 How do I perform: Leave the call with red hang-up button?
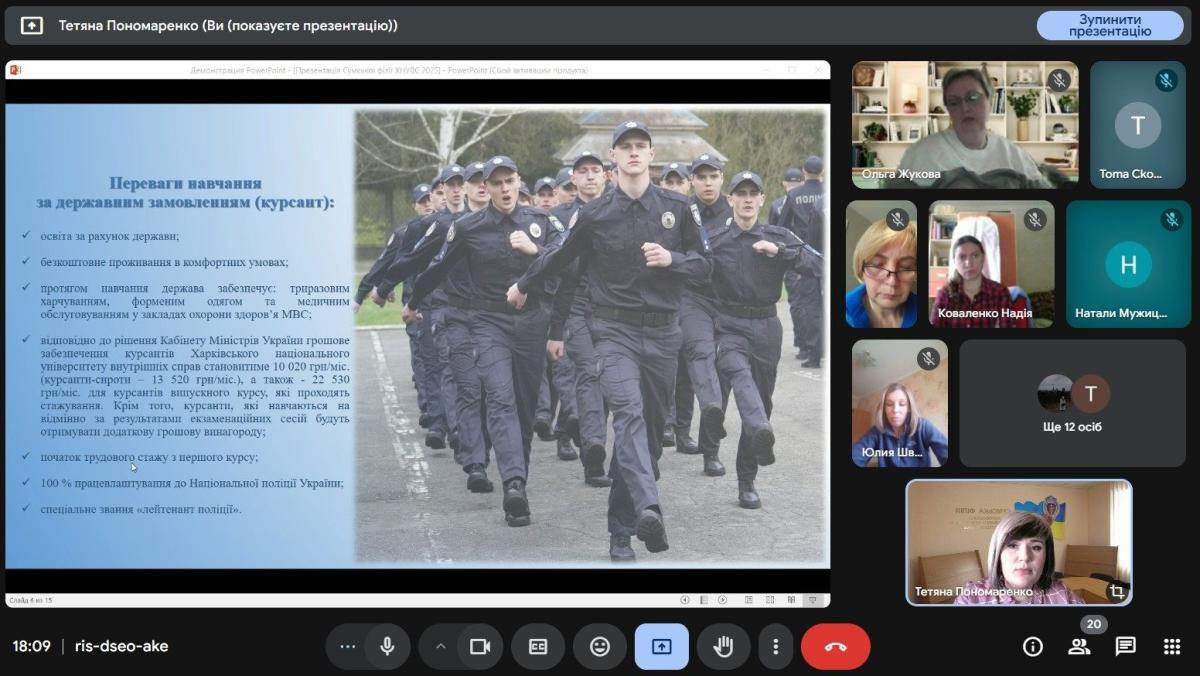pos(835,646)
